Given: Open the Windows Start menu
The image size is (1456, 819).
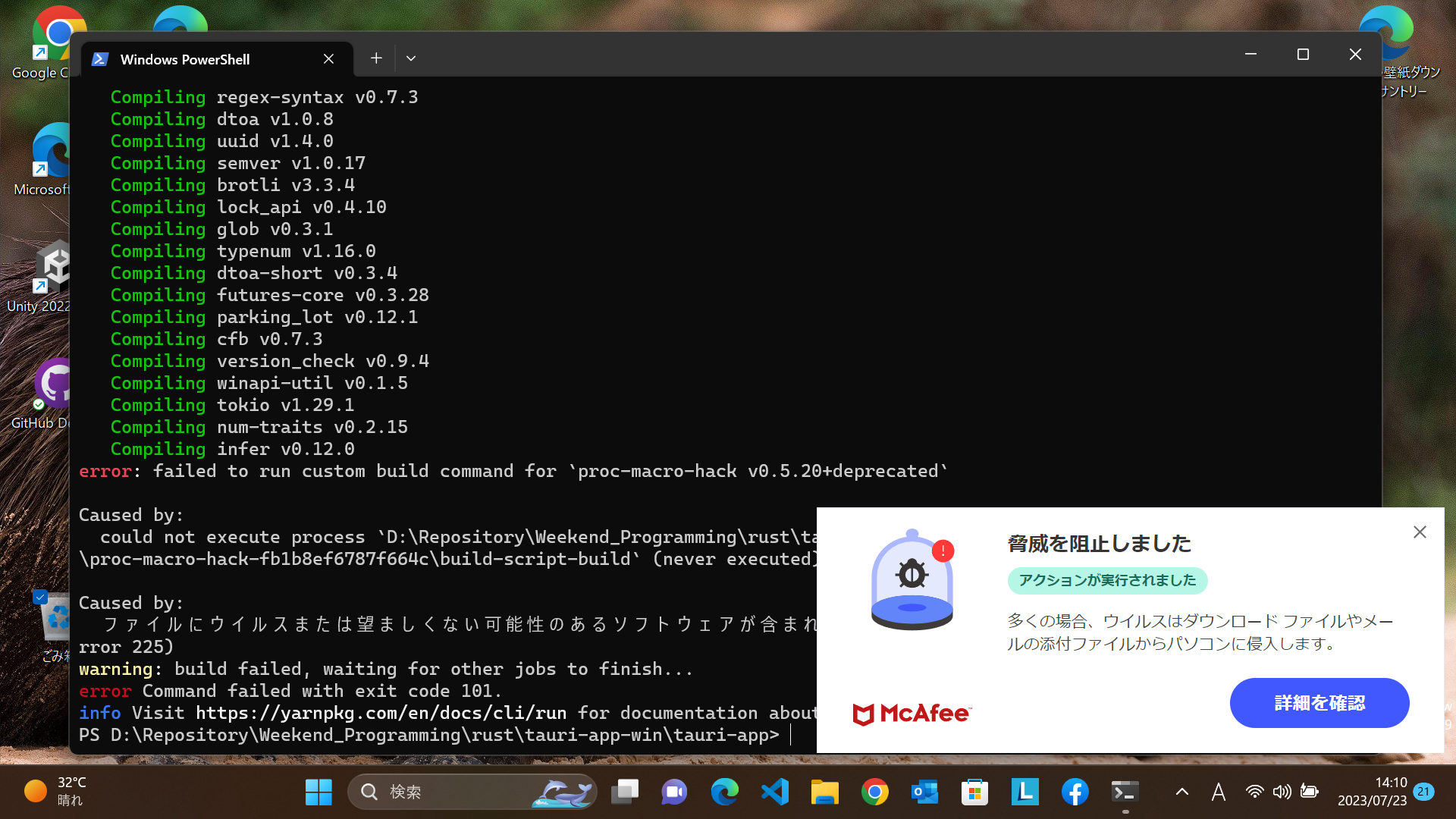Looking at the screenshot, I should (x=318, y=792).
